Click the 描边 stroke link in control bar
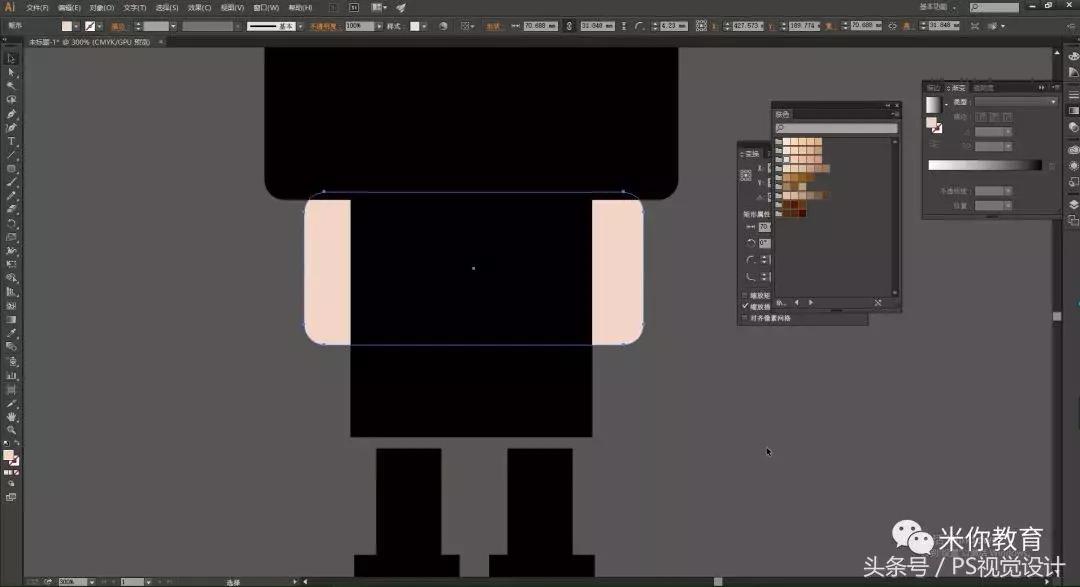The image size is (1080, 587). point(118,26)
